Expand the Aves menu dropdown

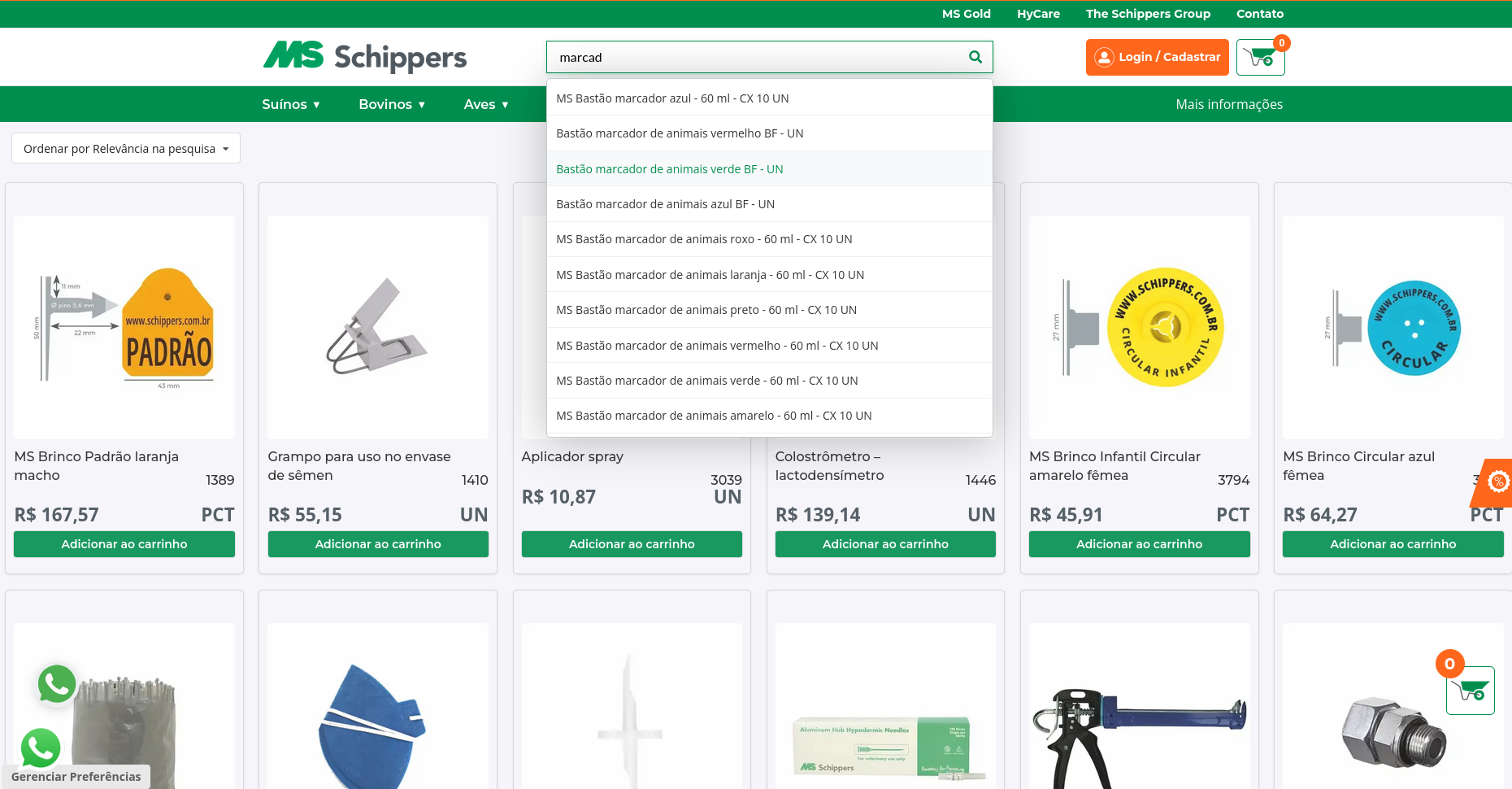(x=485, y=104)
